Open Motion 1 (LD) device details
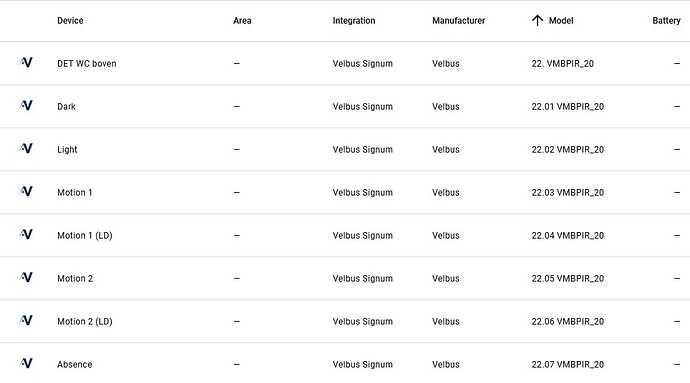 [x=345, y=236]
